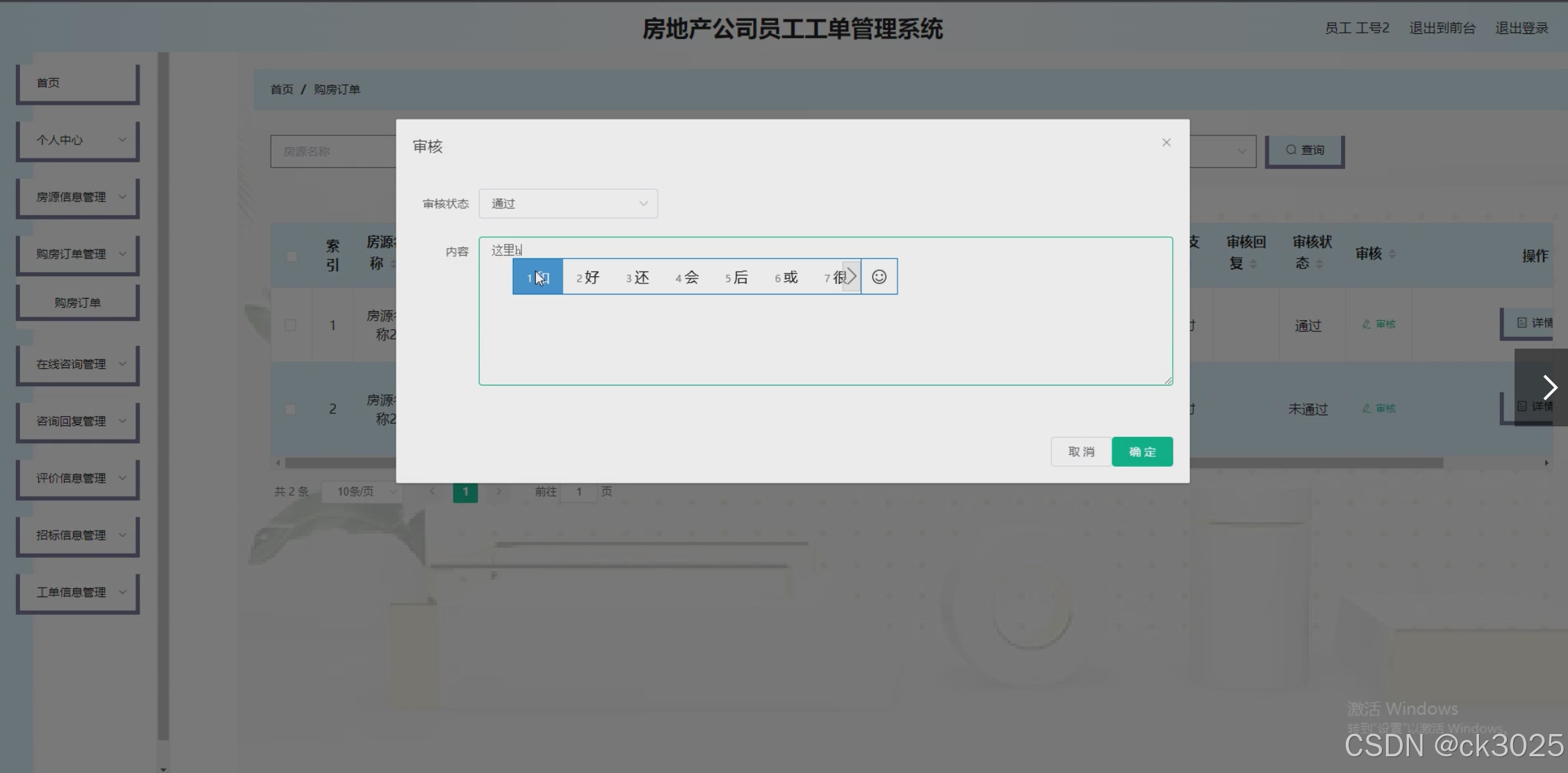Check the row 2 checkbox
This screenshot has height=773, width=1568.
[290, 409]
